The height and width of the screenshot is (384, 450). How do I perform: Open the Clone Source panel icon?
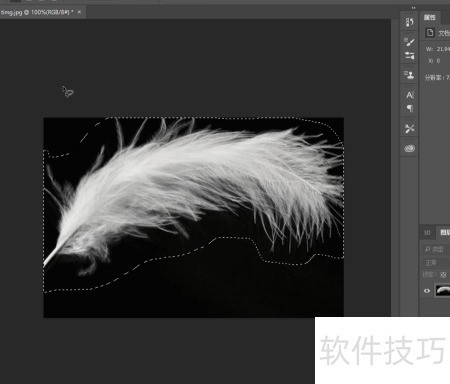(x=410, y=75)
